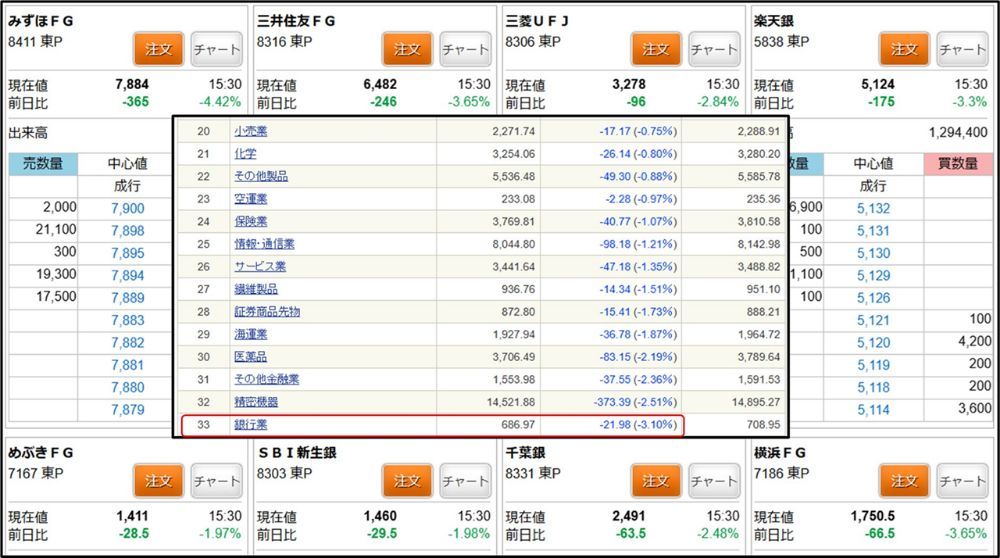
Task: Click the 三井住友FG current price 6,482
Action: pyautogui.click(x=380, y=85)
